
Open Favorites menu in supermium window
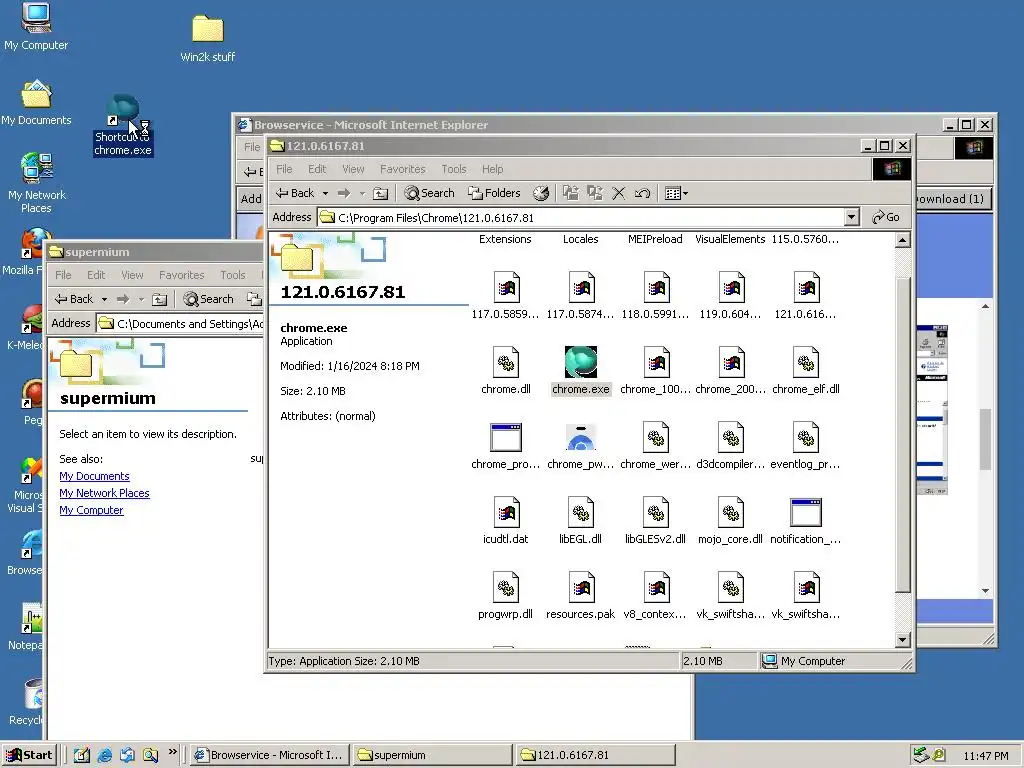tap(182, 275)
